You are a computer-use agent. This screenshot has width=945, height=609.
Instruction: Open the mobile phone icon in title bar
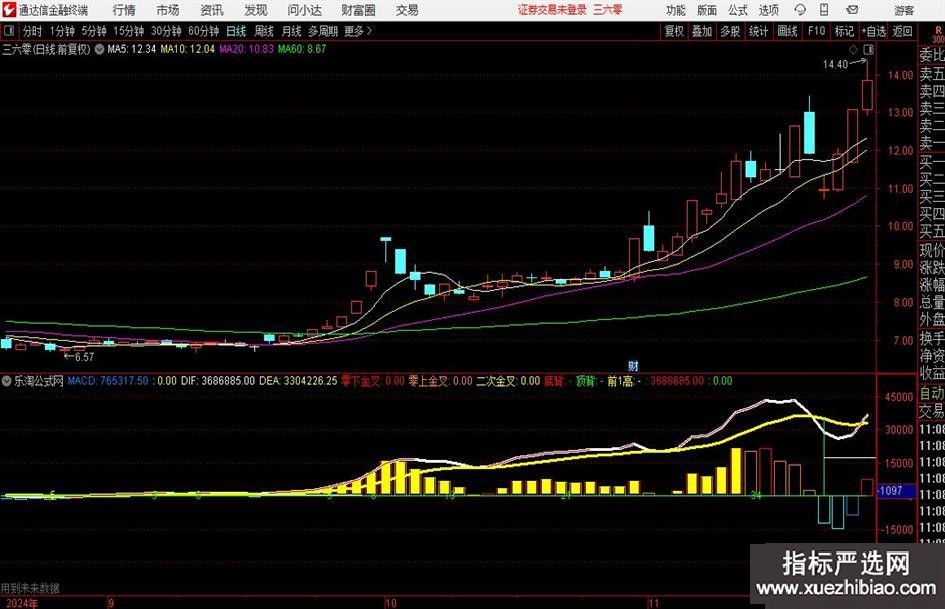[824, 10]
